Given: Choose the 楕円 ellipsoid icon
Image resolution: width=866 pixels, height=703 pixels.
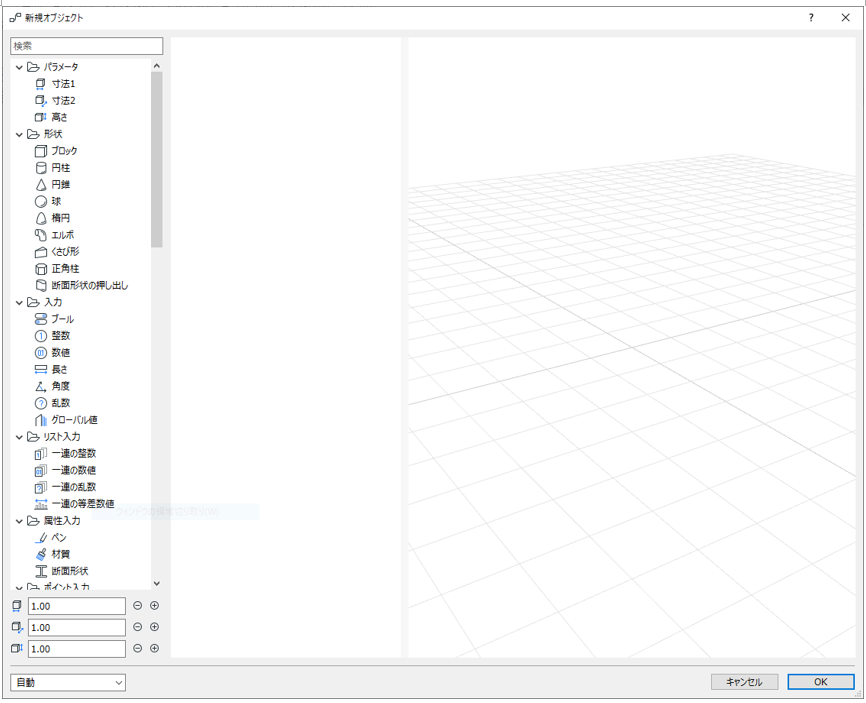Looking at the screenshot, I should coord(40,218).
